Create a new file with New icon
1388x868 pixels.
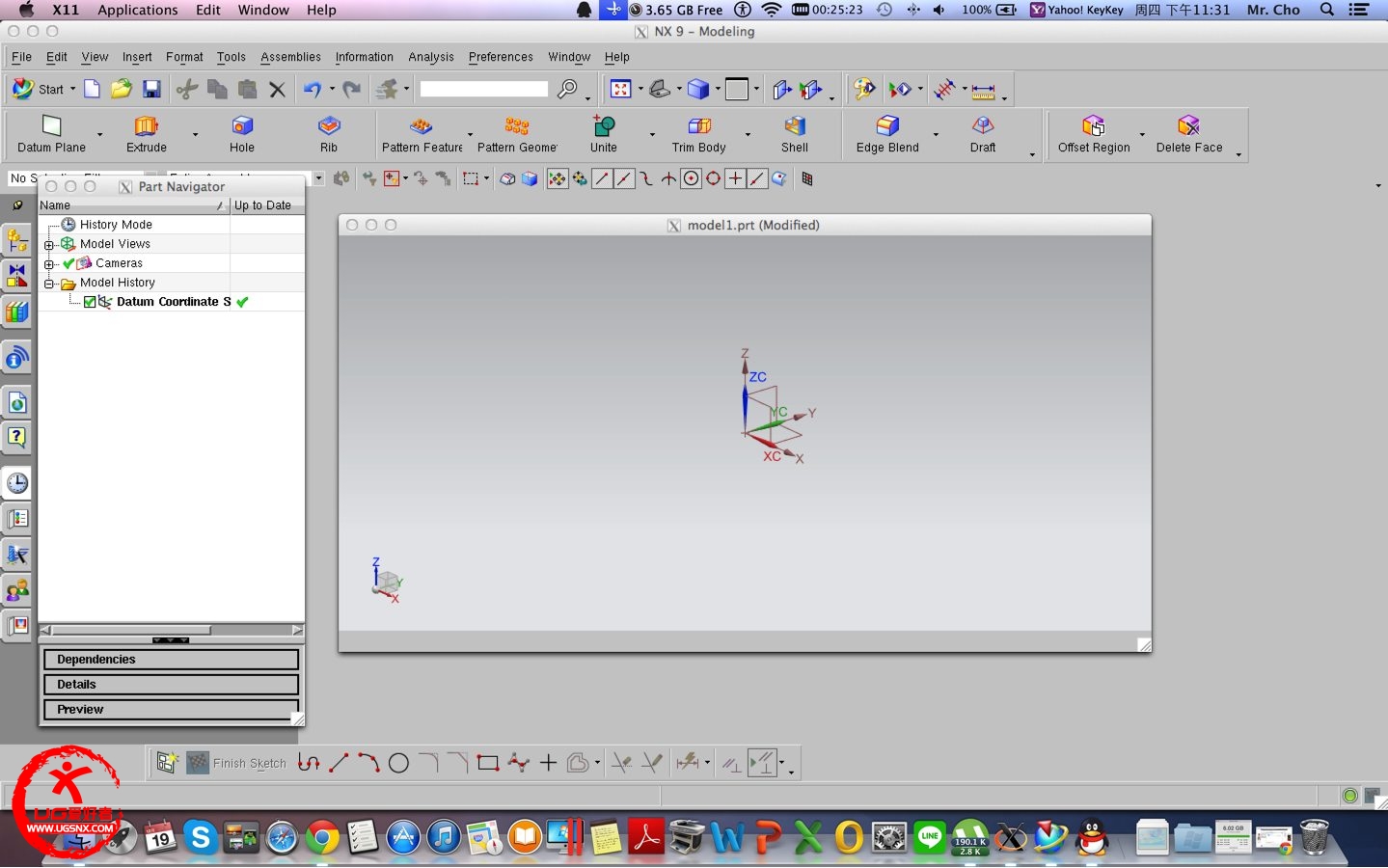92,90
